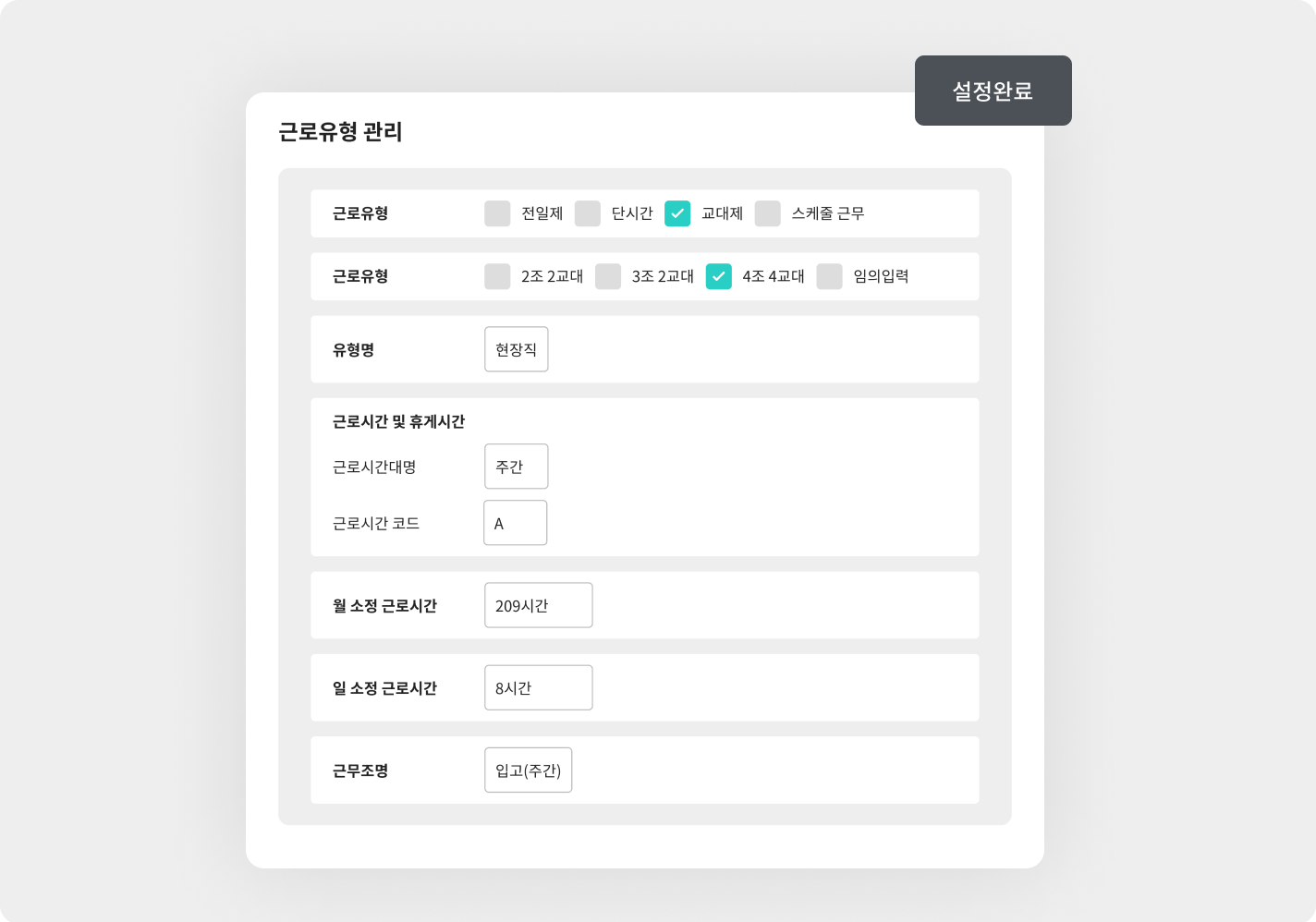
Task: Click the 월 소정 근로시간 input field
Action: coord(538,605)
